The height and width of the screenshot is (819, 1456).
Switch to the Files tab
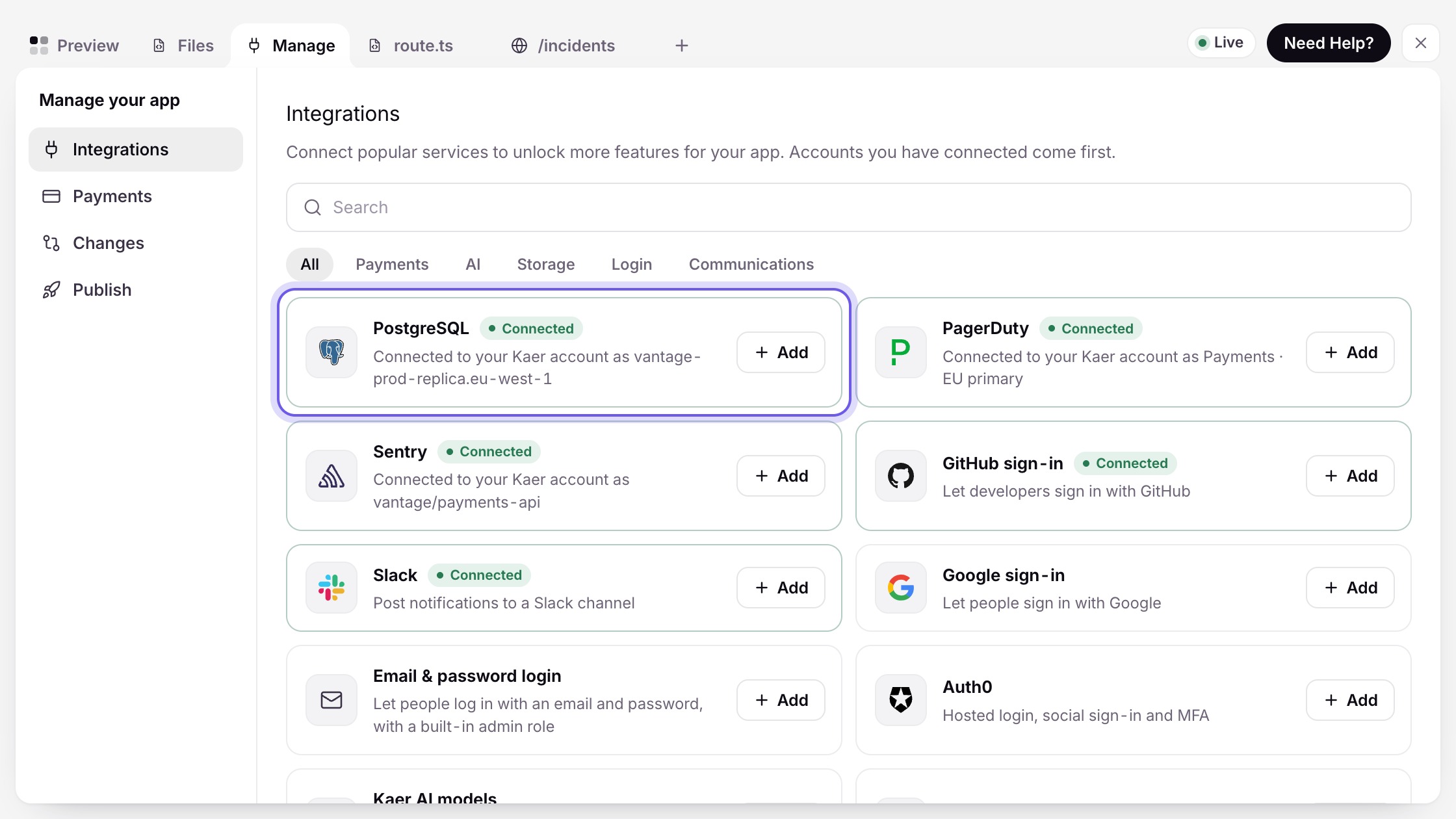183,45
